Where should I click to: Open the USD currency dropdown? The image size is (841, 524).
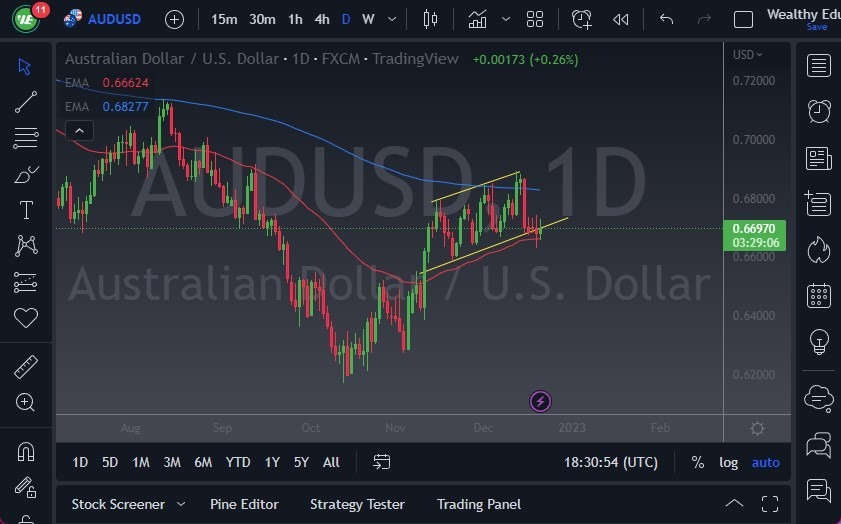pos(747,55)
